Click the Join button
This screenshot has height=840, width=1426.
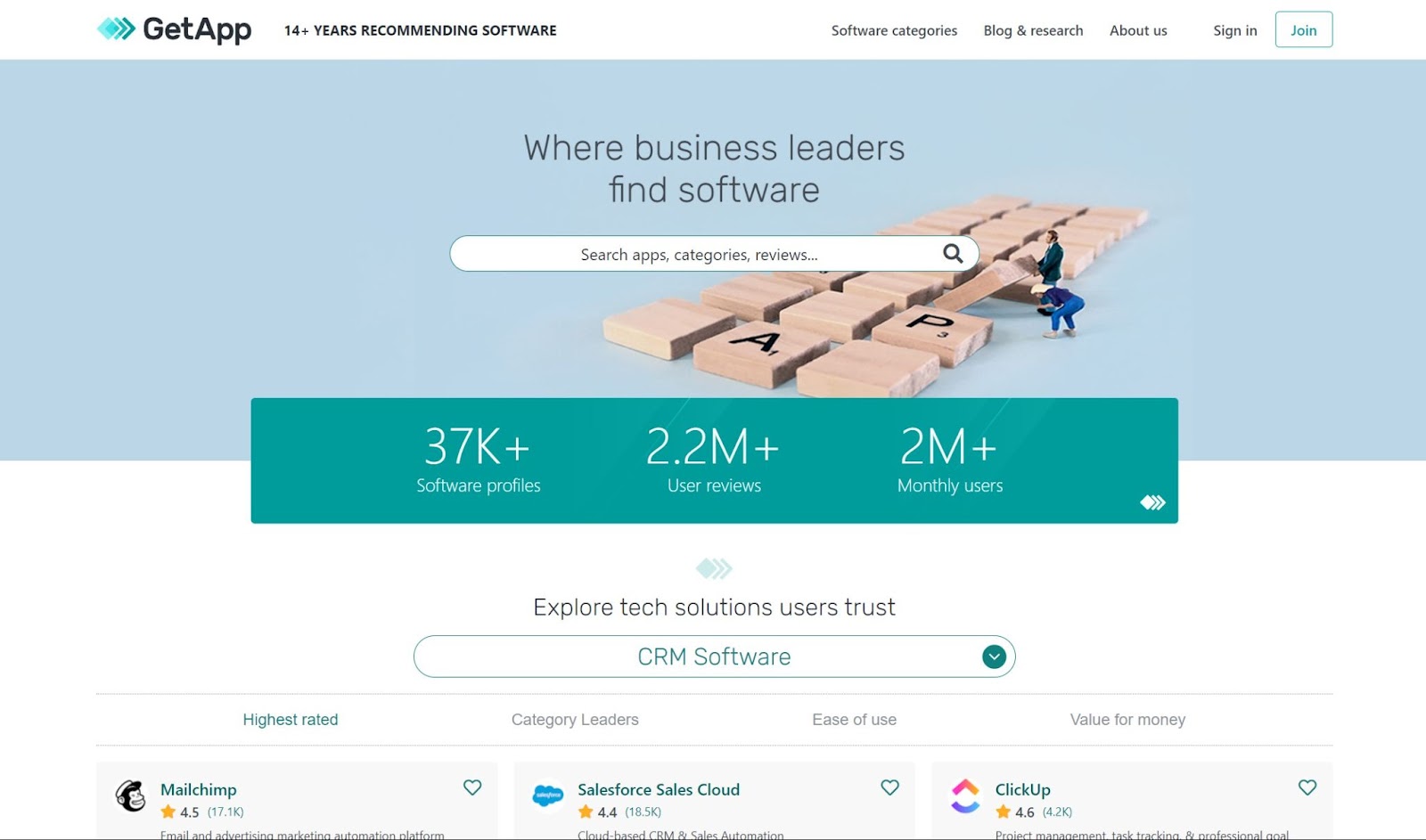pos(1303,29)
